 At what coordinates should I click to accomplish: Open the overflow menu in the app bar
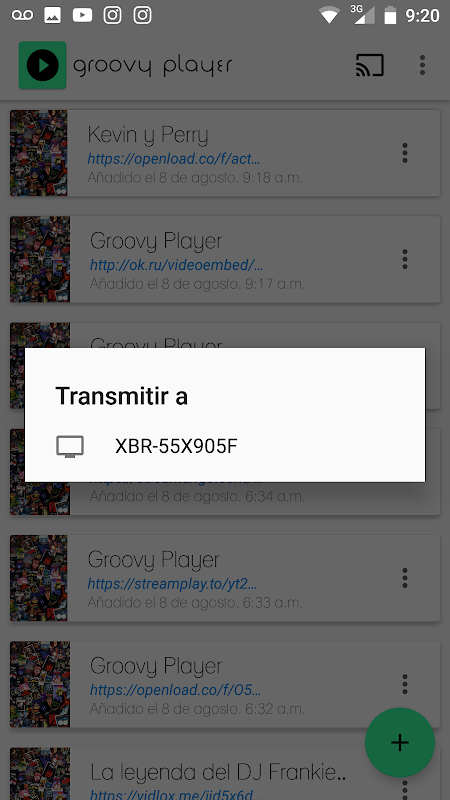click(422, 65)
